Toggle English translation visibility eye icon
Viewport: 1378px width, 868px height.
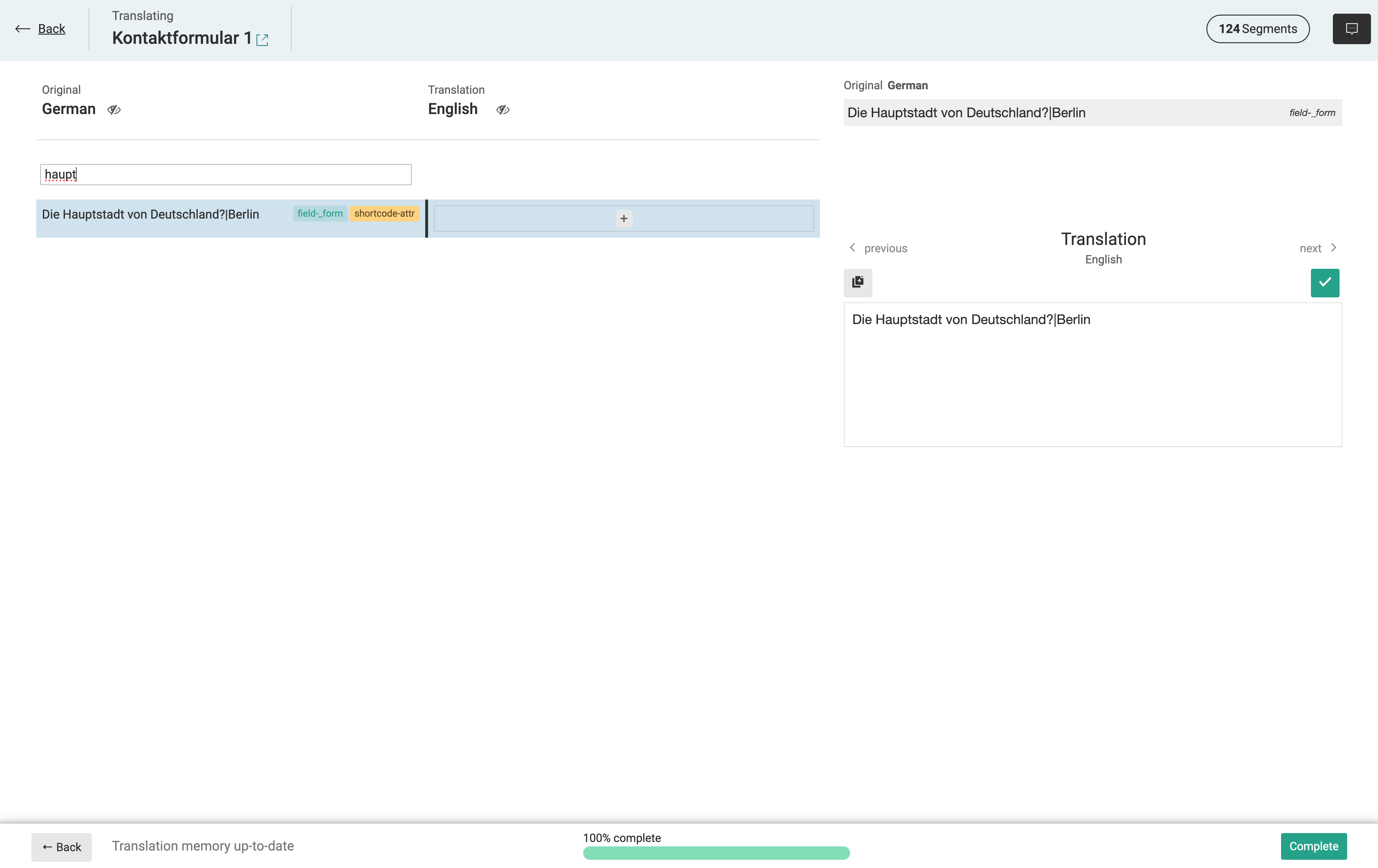click(502, 109)
